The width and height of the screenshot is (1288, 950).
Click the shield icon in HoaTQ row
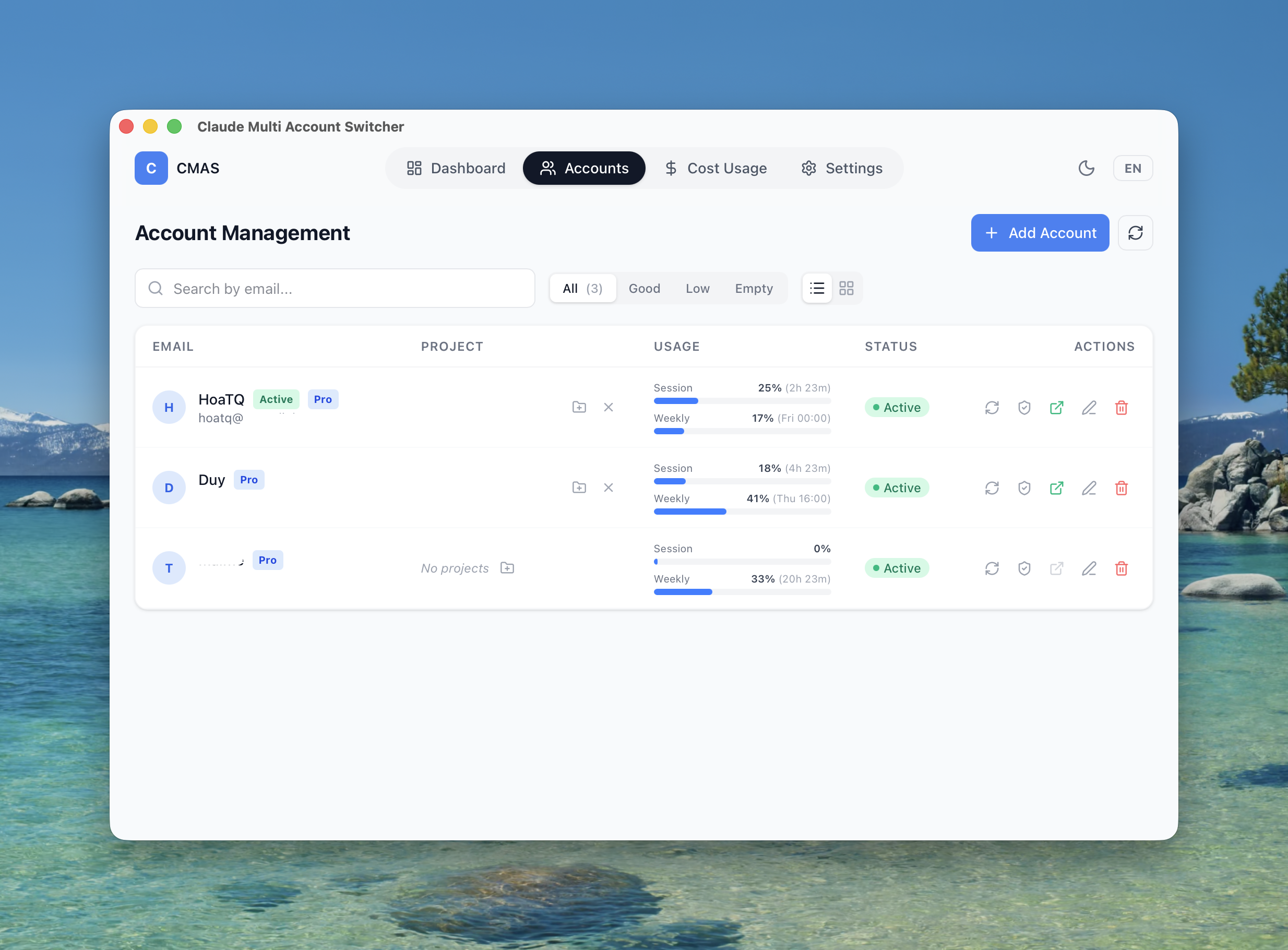tap(1024, 408)
